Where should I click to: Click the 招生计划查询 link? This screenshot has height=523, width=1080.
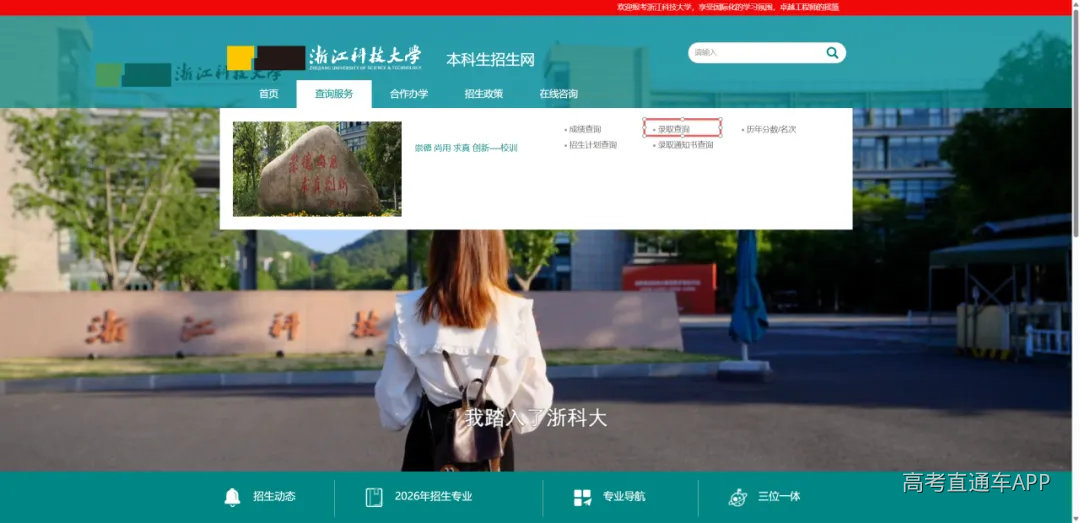[x=592, y=145]
